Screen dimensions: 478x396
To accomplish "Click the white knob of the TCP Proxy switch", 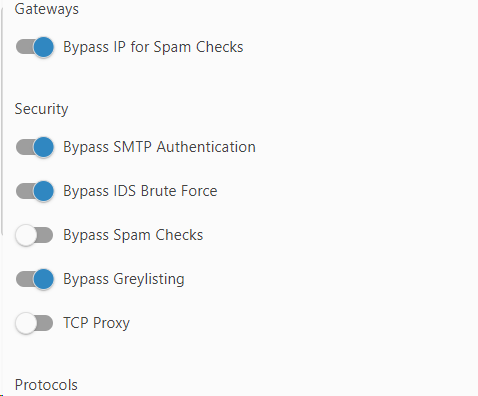I will coord(25,323).
